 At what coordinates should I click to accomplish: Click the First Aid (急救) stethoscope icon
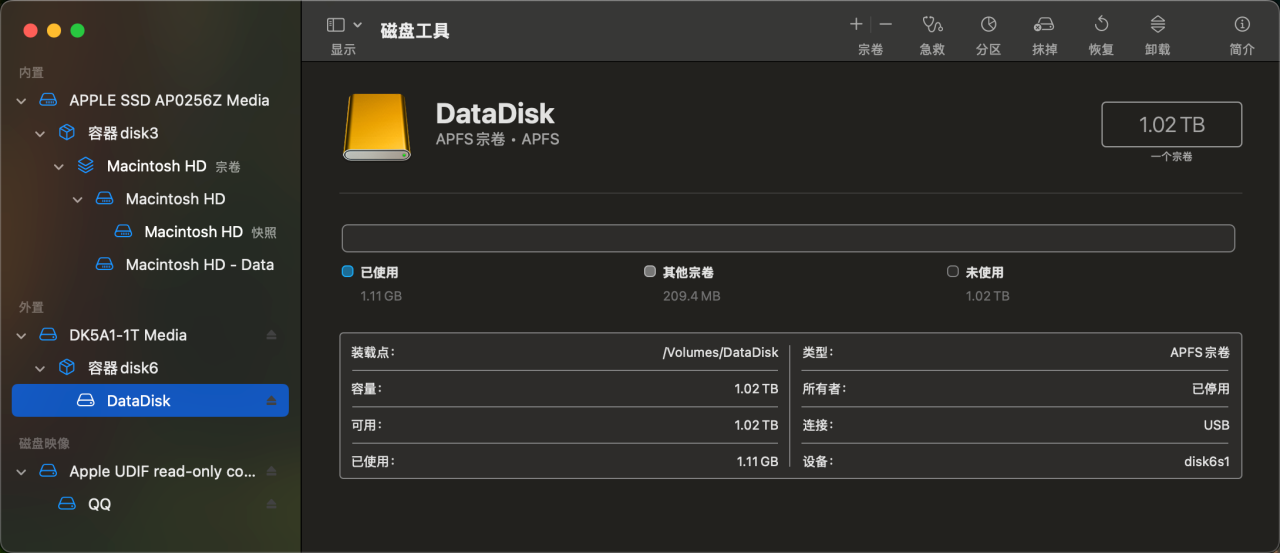932,25
